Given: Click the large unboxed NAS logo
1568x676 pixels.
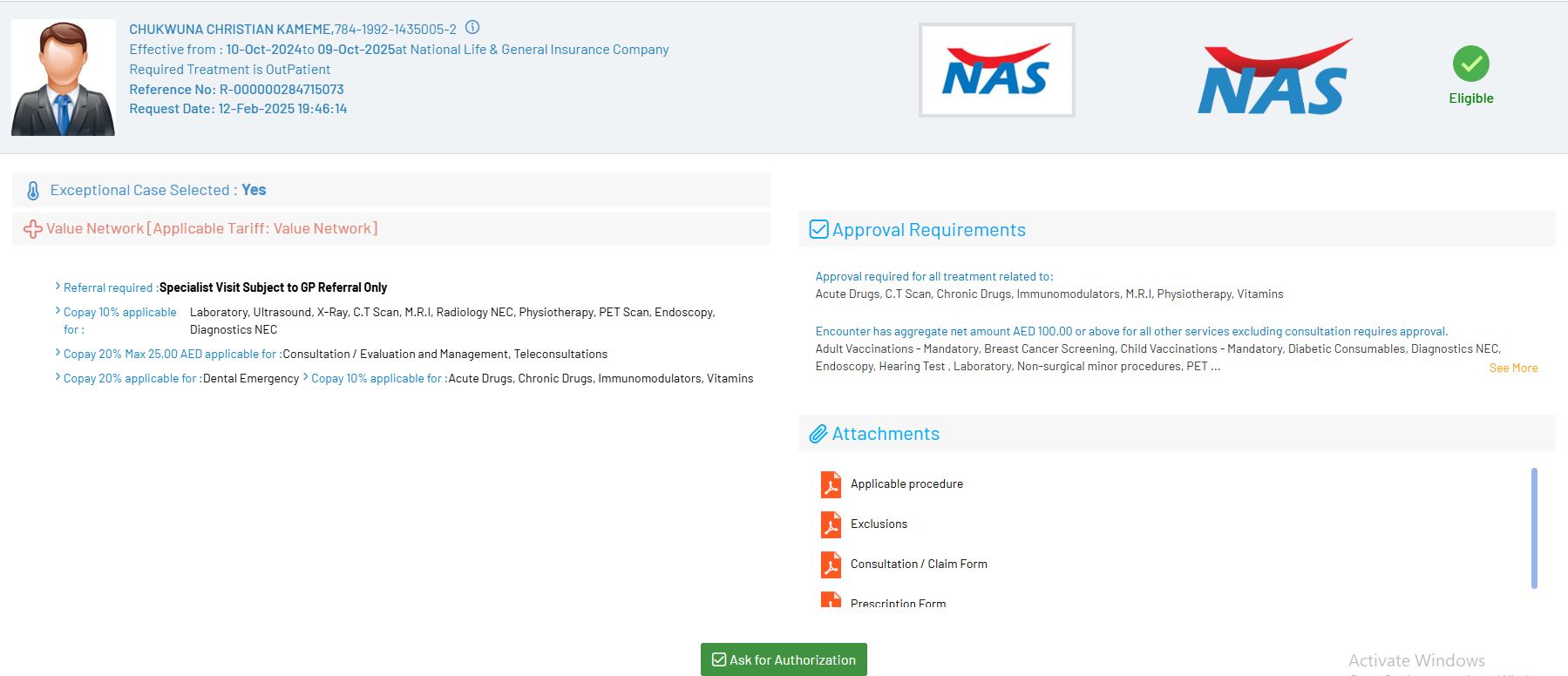Looking at the screenshot, I should point(1273,77).
